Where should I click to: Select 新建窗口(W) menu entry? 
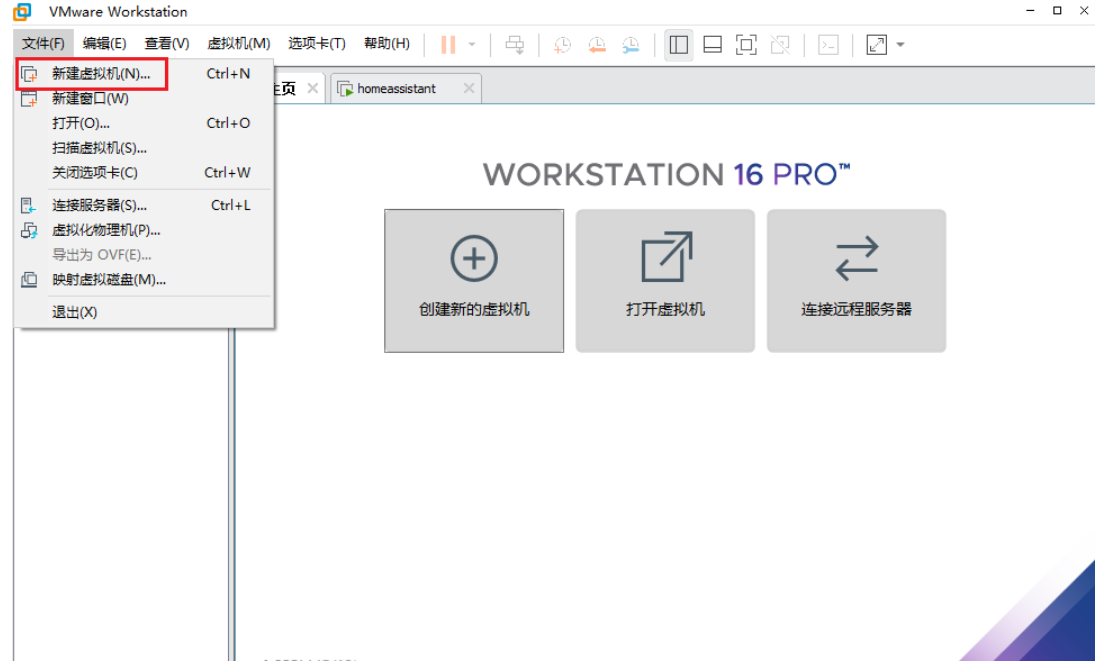point(144,98)
